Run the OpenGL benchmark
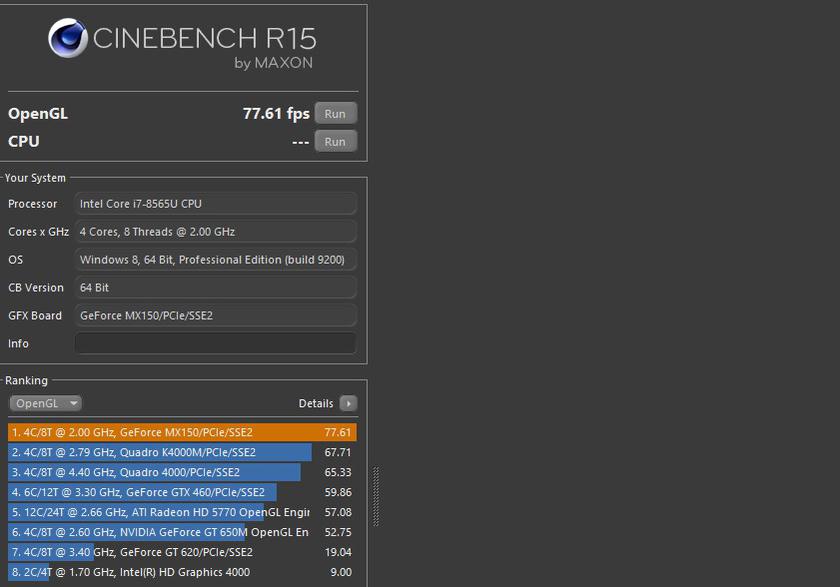840x587 pixels. [335, 114]
